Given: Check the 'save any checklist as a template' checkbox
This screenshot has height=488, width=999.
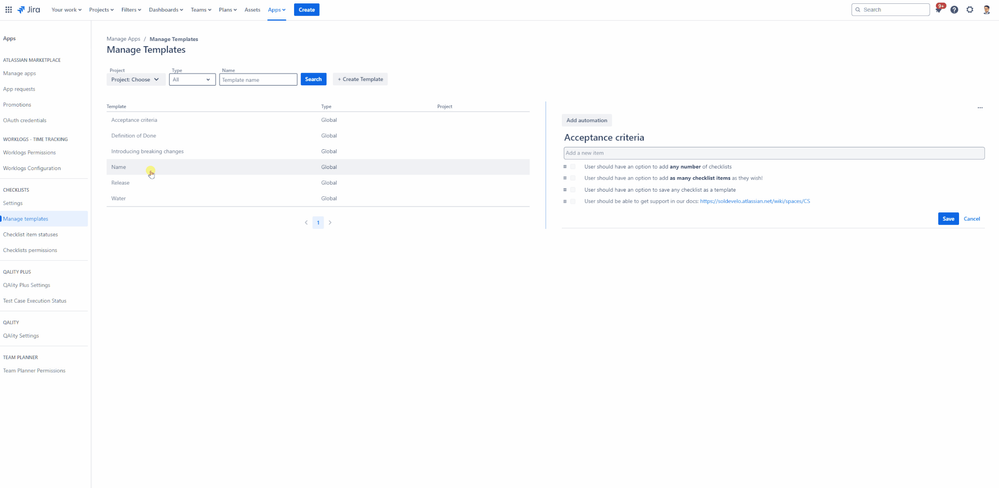Looking at the screenshot, I should click(x=573, y=189).
